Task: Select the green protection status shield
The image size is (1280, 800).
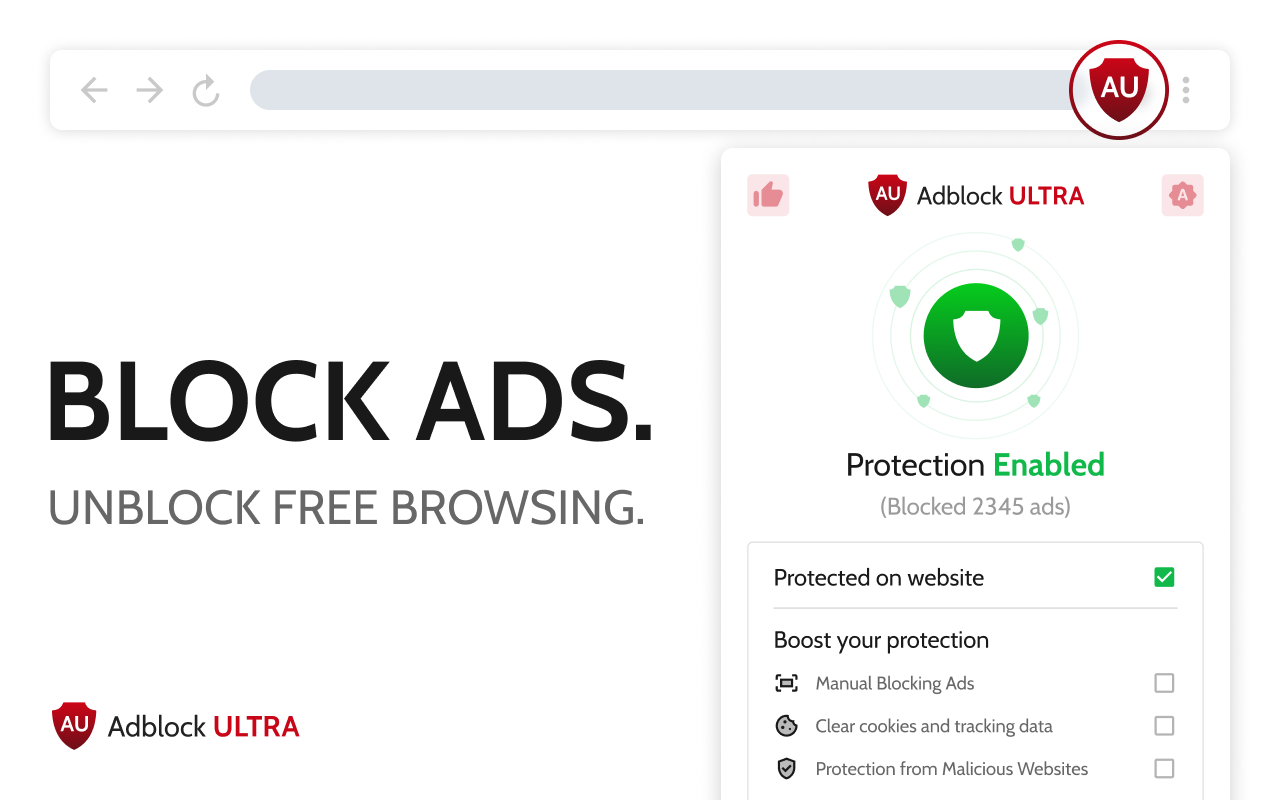Action: point(975,336)
